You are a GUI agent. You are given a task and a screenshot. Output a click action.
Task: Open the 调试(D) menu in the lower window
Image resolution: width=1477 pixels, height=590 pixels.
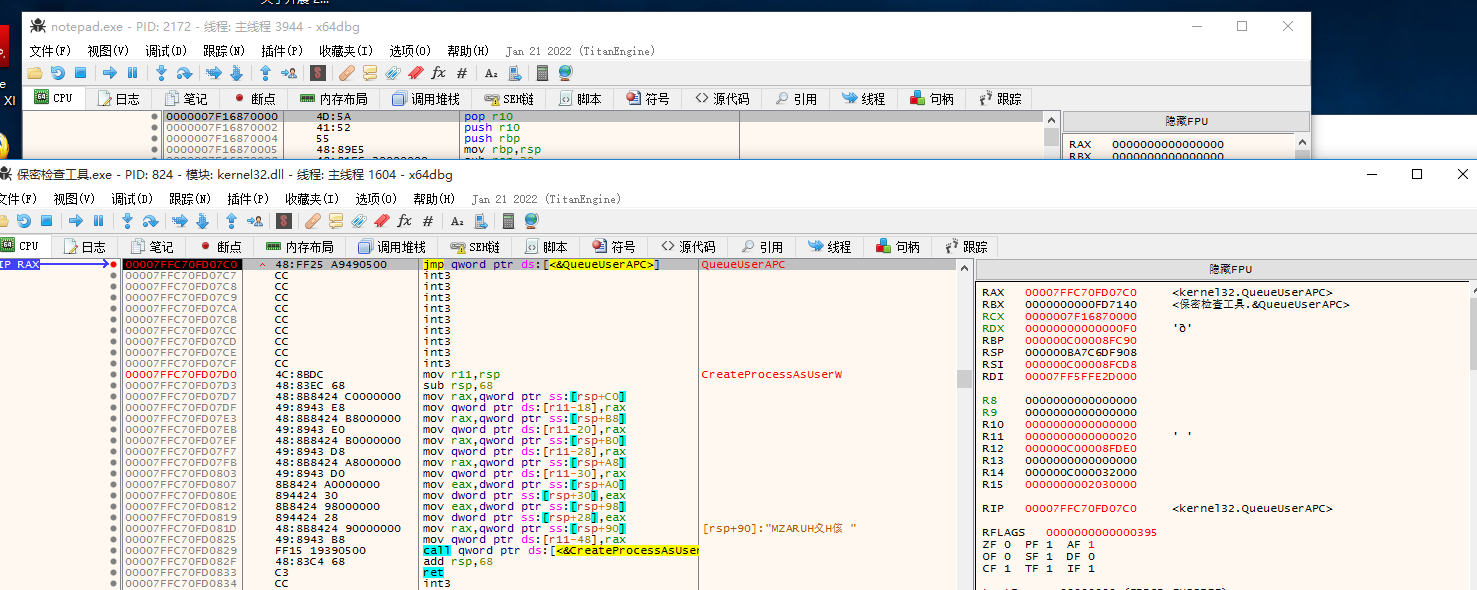(131, 199)
